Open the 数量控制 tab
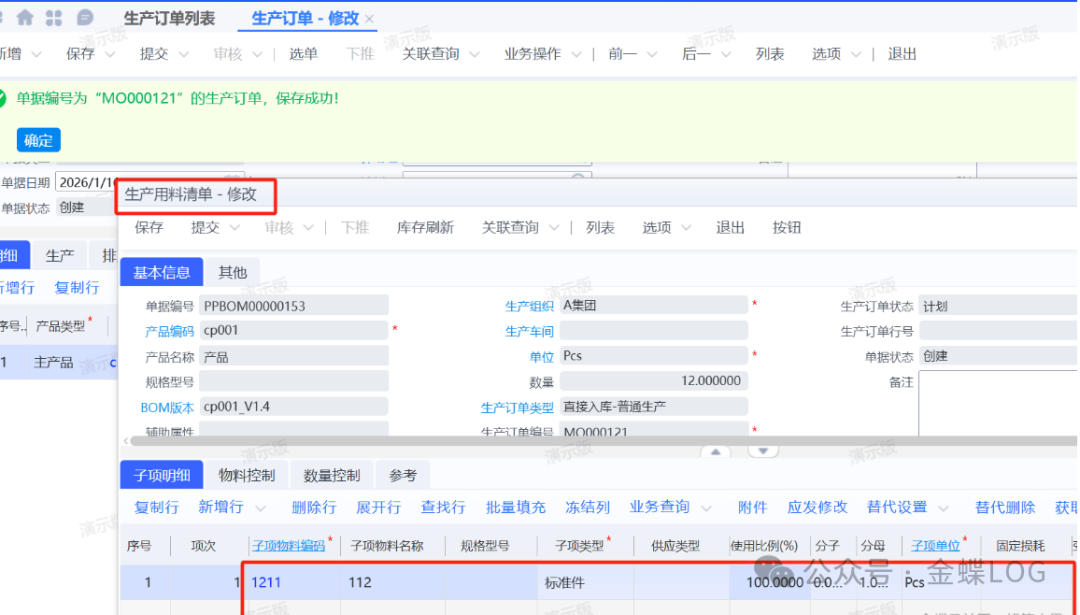Viewport: 1080px width, 615px height. (331, 475)
